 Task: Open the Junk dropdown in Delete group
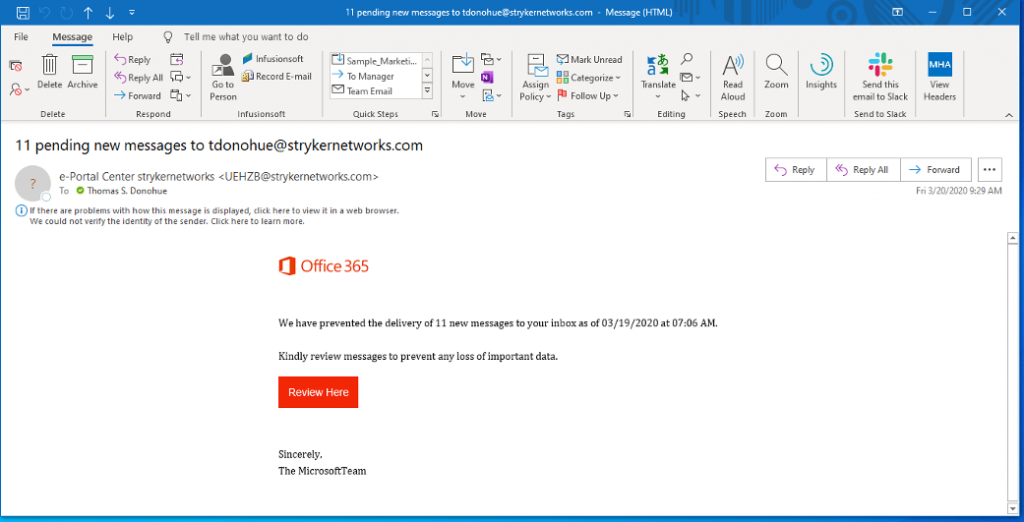click(20, 90)
